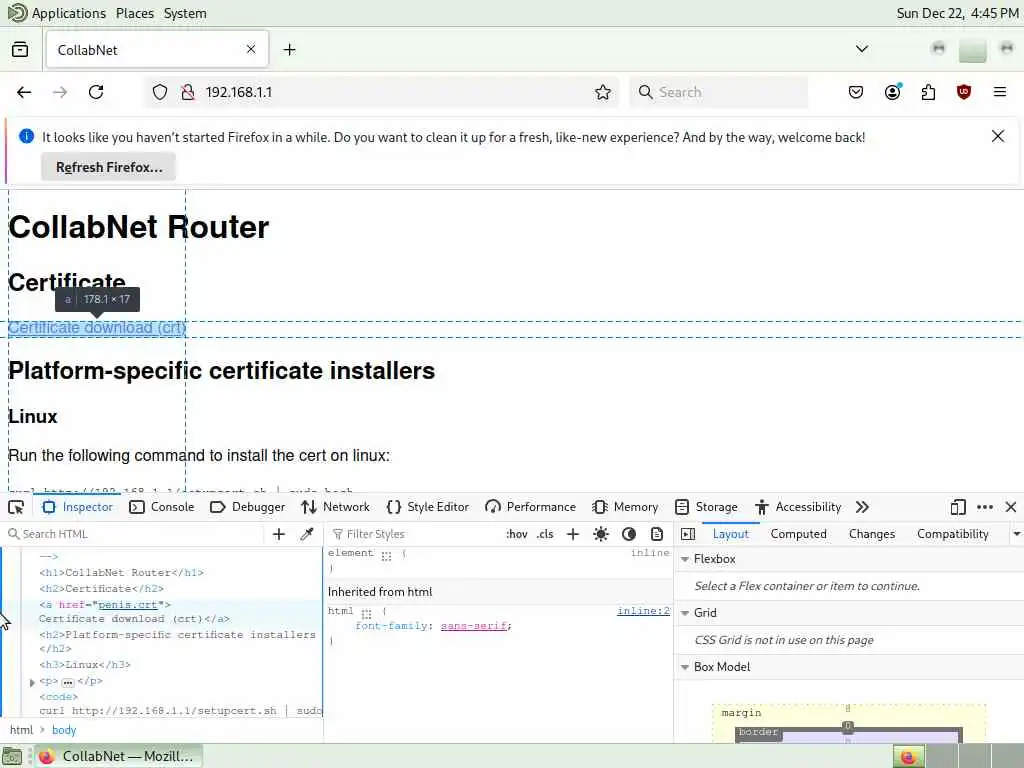Select the html breadcrumb
Image resolution: width=1024 pixels, height=768 pixels.
(x=21, y=730)
